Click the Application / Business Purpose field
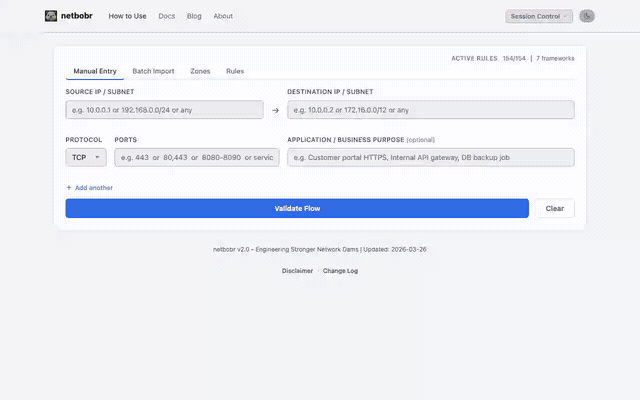Viewport: 640px width, 400px height. pos(431,157)
